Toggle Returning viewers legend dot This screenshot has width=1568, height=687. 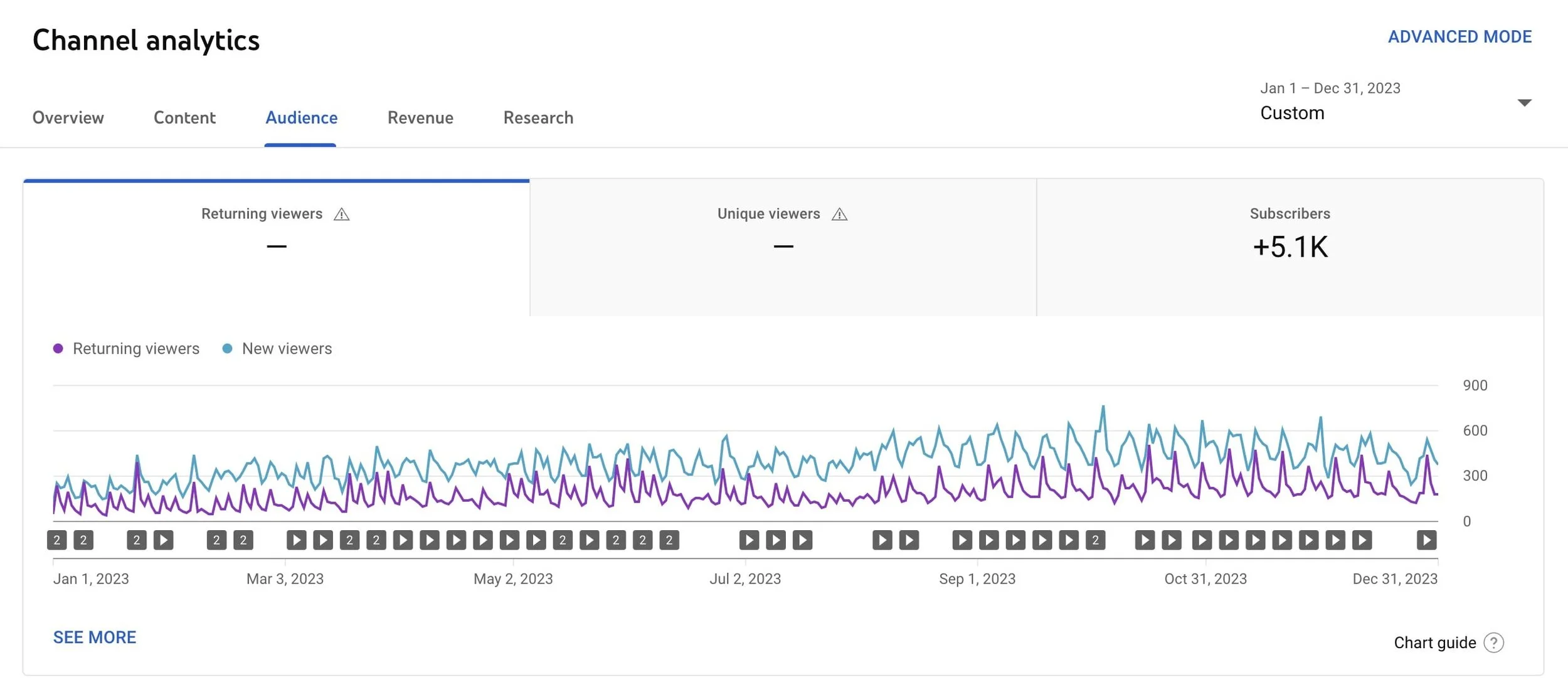58,349
